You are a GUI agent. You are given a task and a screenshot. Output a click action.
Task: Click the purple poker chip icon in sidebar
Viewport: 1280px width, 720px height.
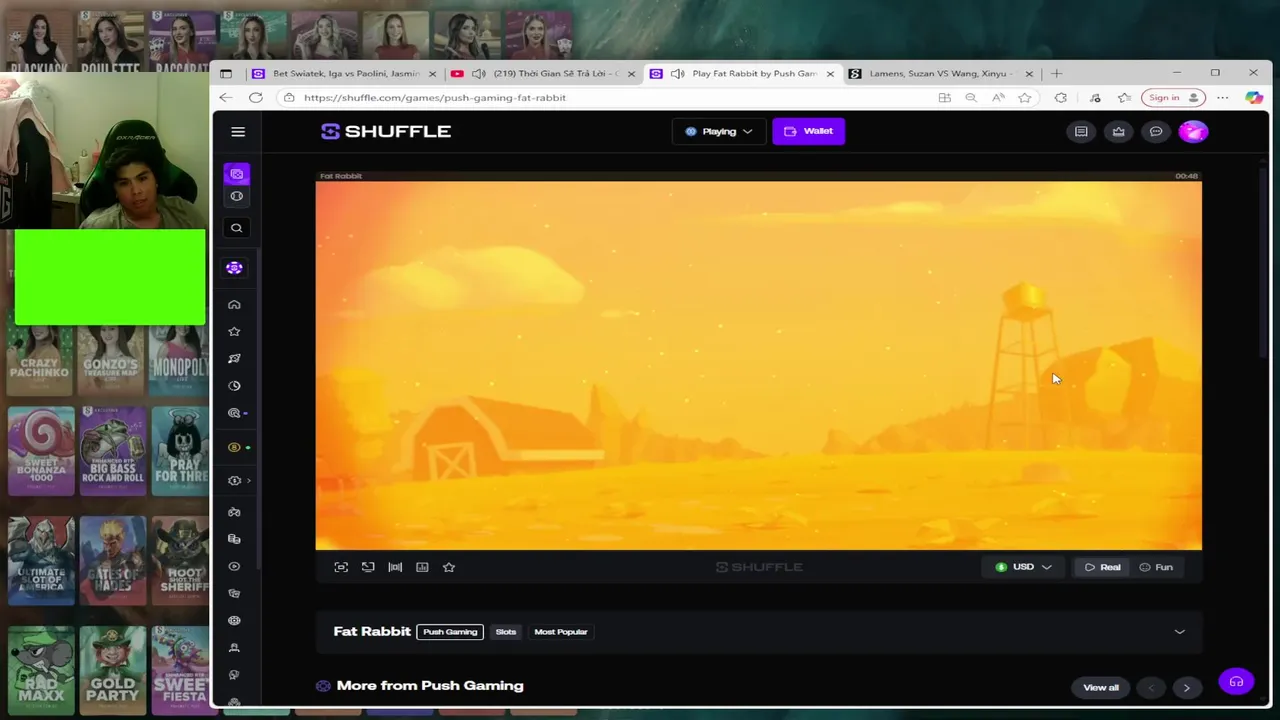coord(234,268)
